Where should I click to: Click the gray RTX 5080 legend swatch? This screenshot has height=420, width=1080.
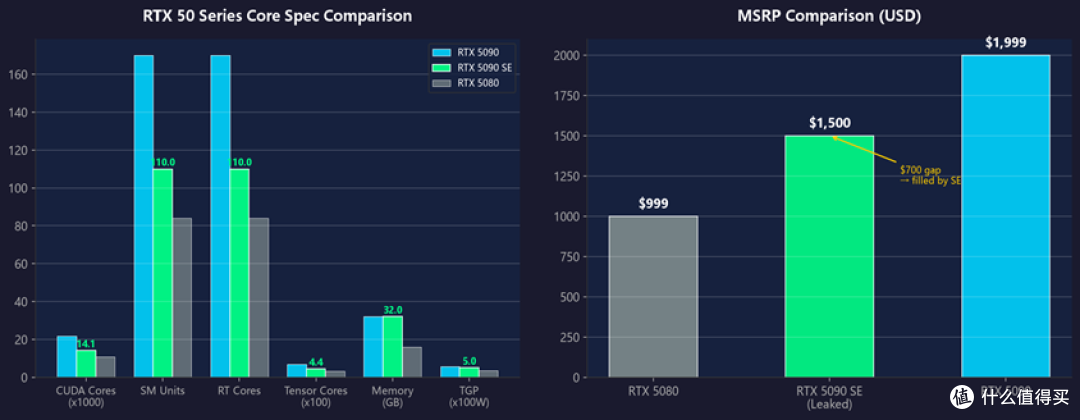click(x=441, y=83)
